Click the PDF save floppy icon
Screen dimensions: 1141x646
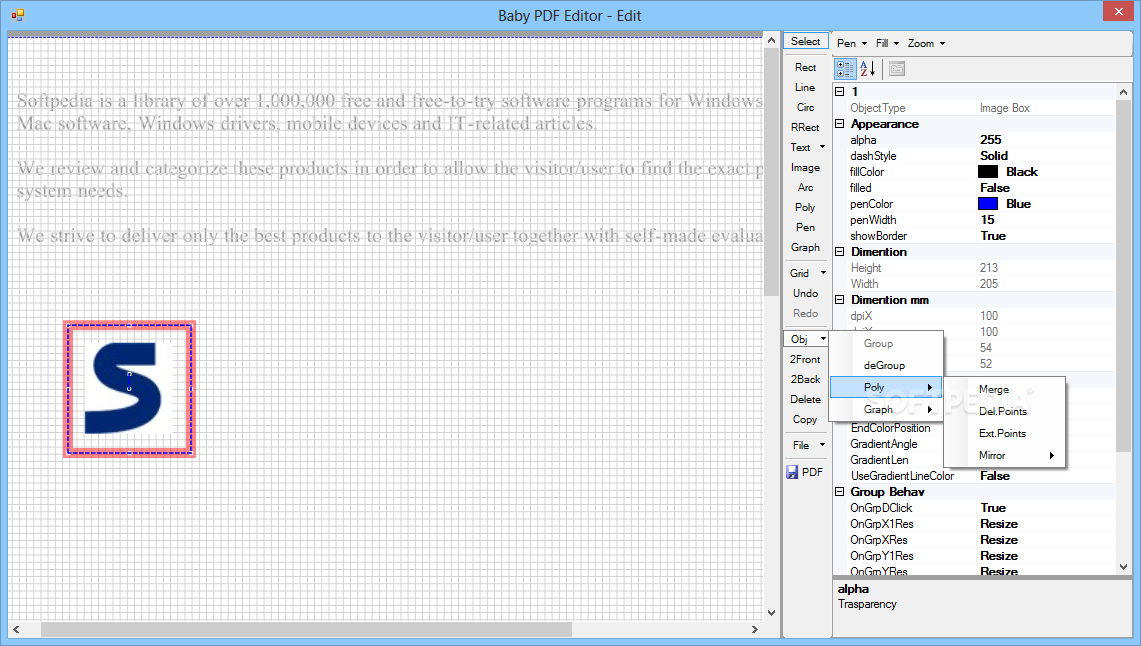(792, 472)
